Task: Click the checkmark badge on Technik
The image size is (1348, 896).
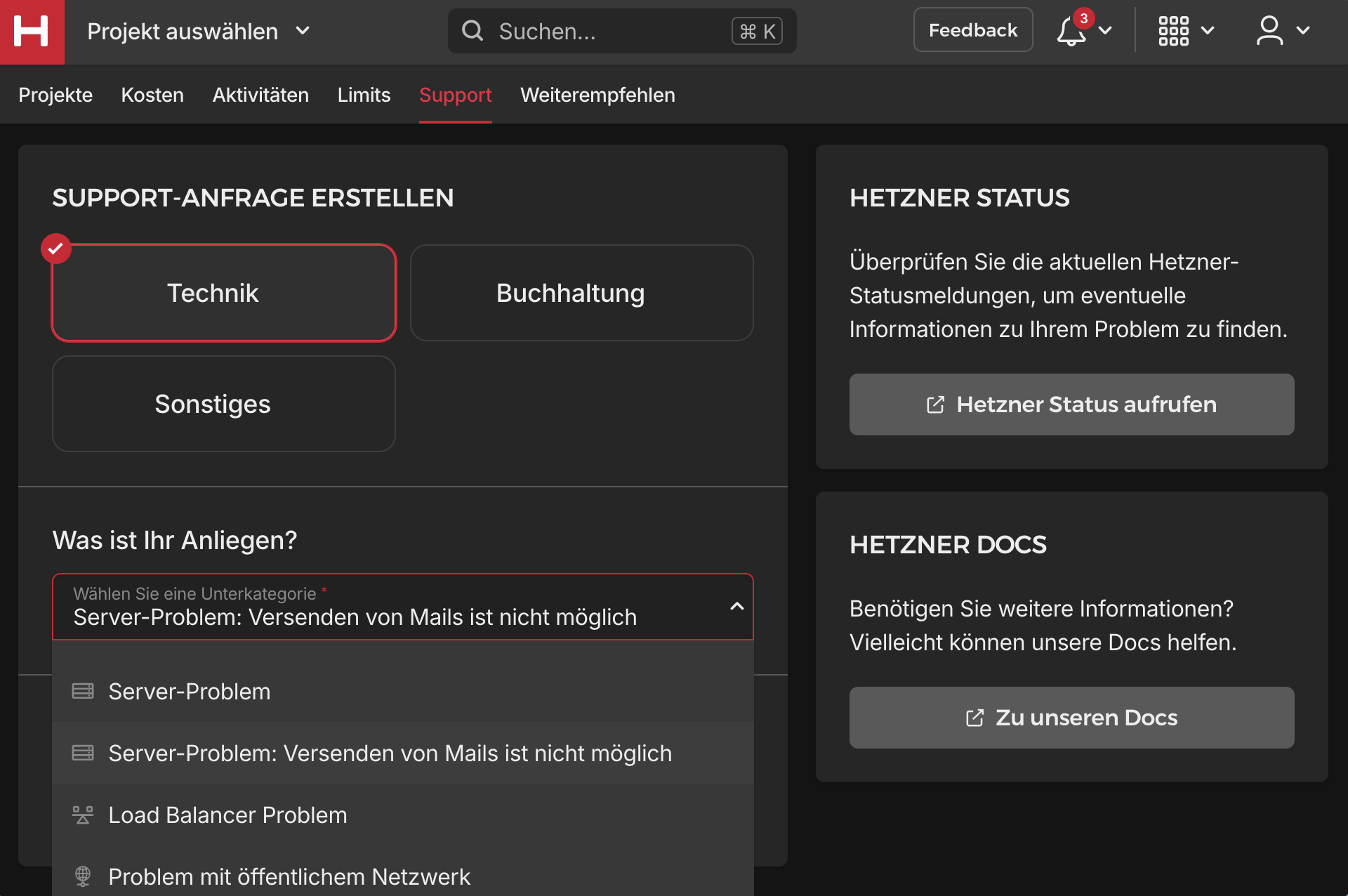Action: coord(56,248)
